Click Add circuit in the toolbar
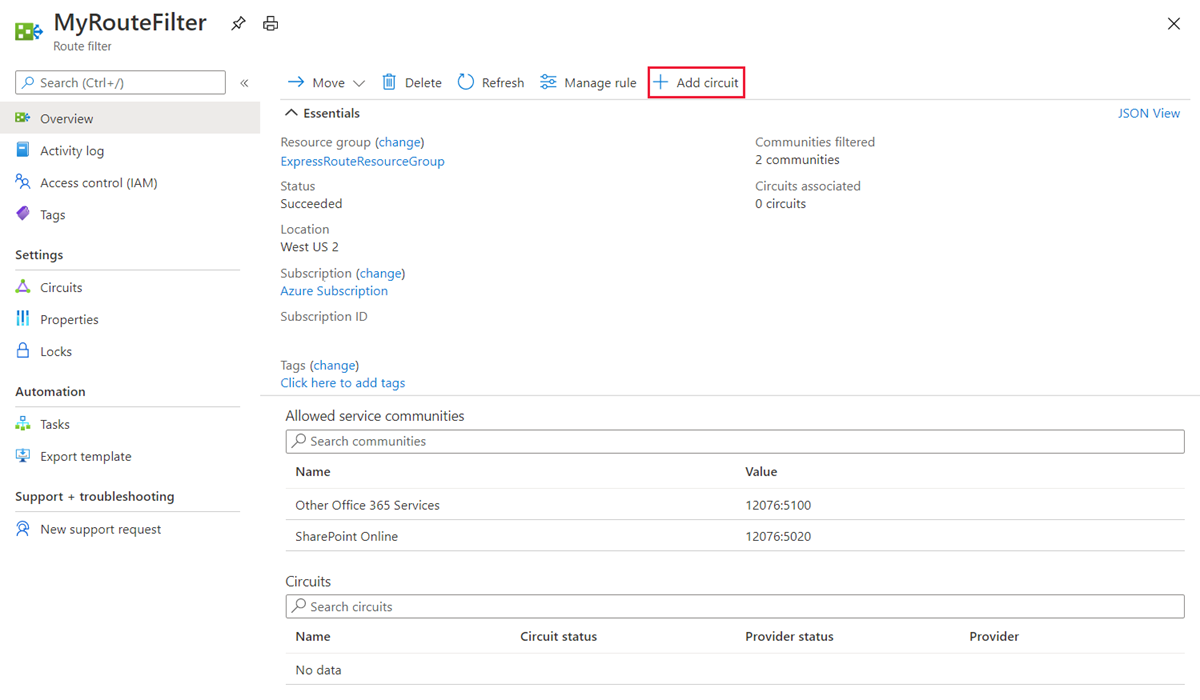Screen dimensions: 1200x700 pyautogui.click(x=696, y=83)
